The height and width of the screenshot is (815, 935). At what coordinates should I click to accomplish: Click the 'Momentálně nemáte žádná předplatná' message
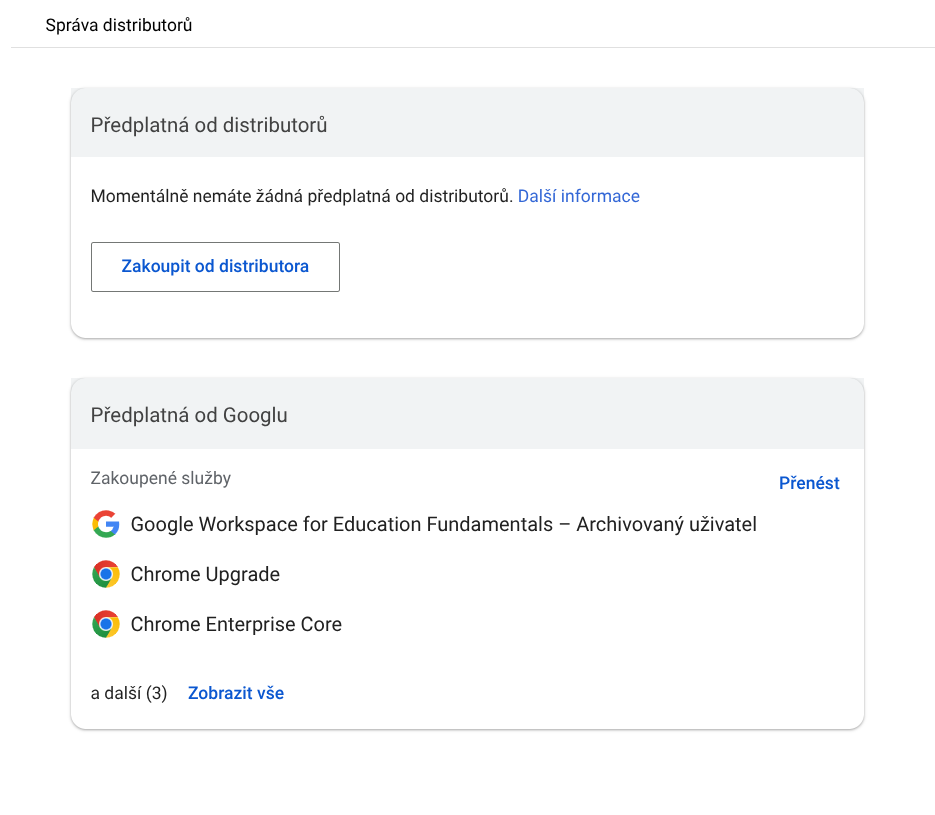click(x=301, y=196)
